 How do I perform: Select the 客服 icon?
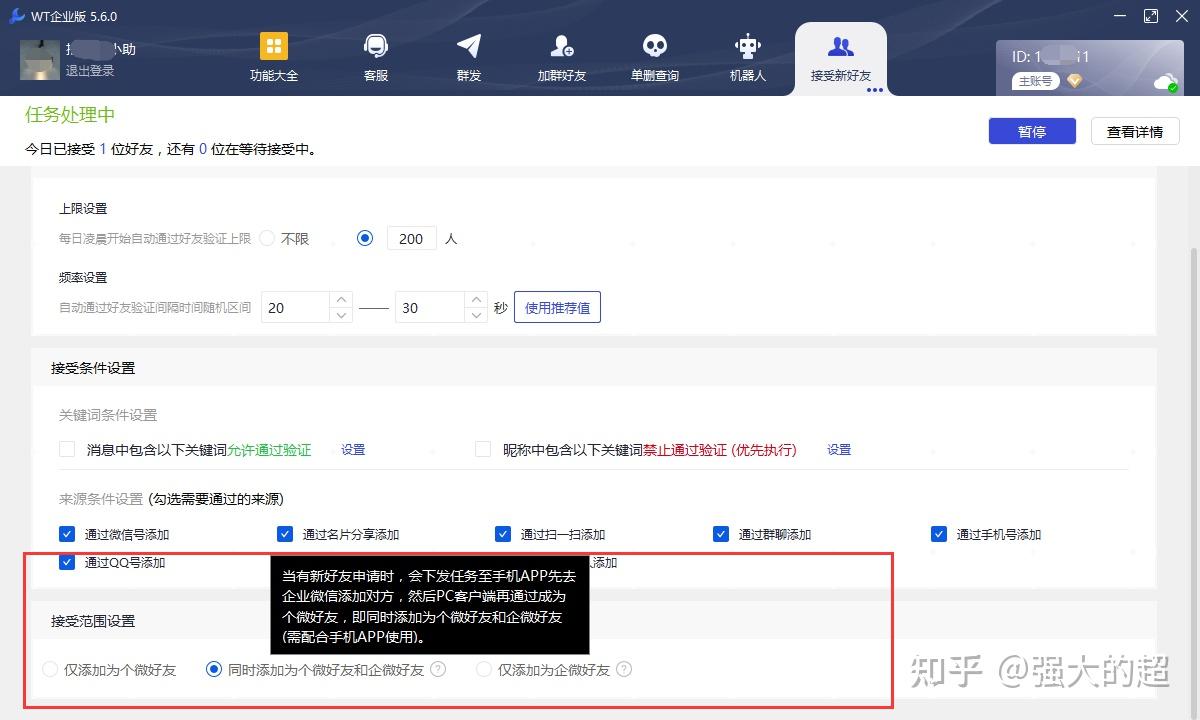point(374,57)
